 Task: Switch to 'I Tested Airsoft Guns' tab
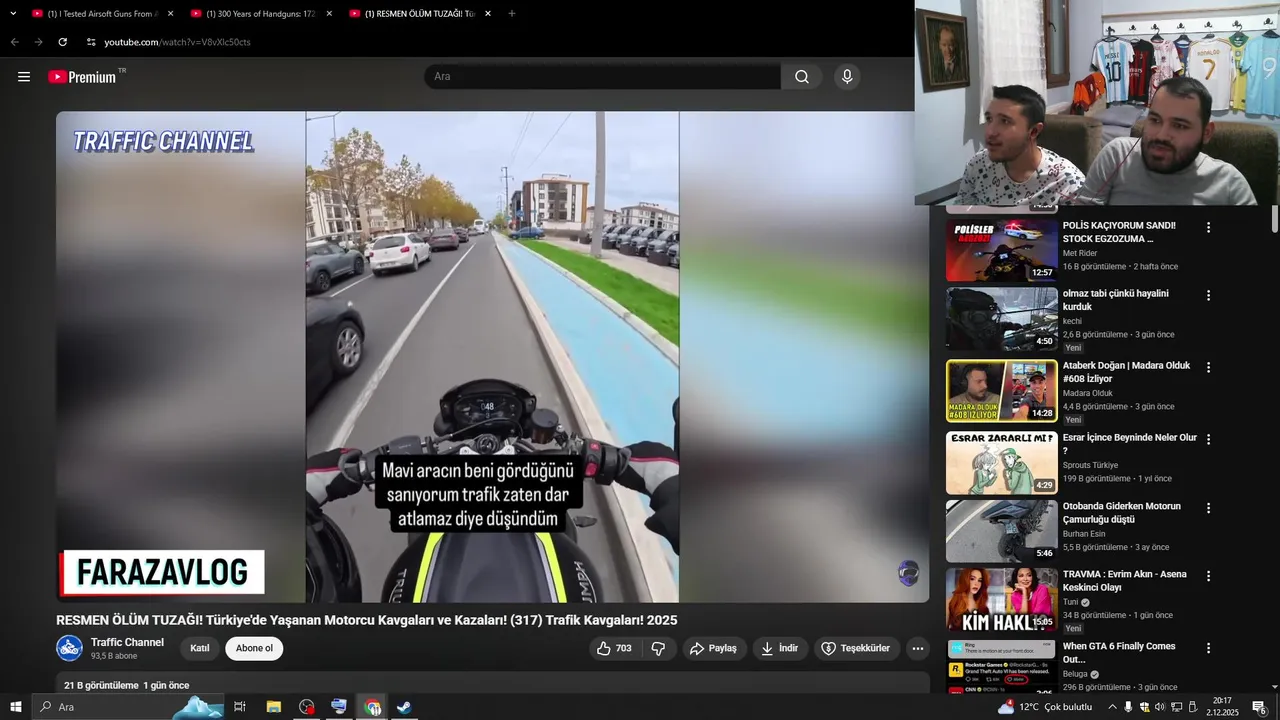pos(100,14)
